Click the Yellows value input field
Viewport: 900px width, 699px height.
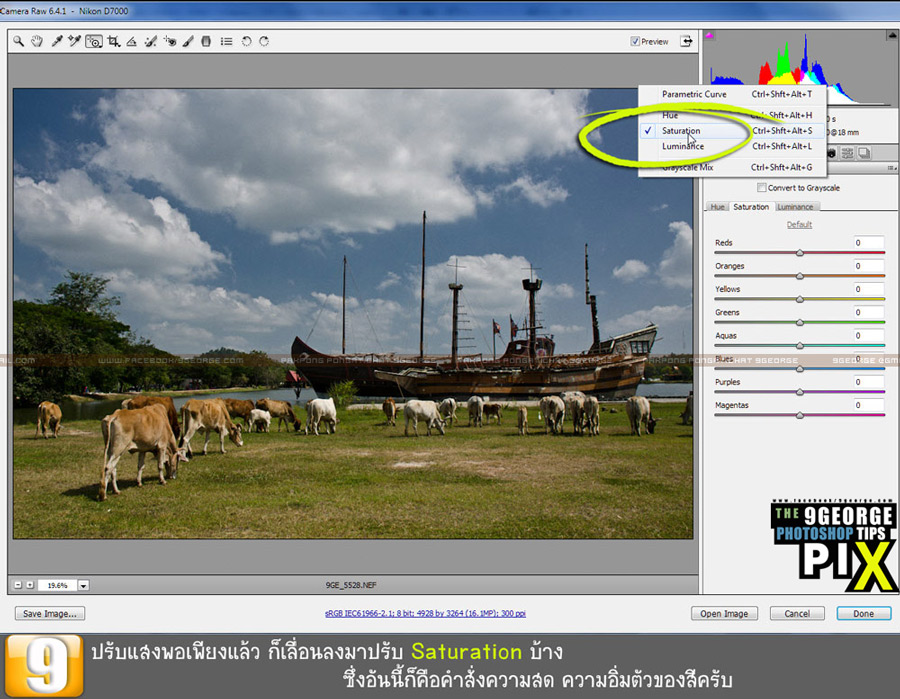coord(868,289)
